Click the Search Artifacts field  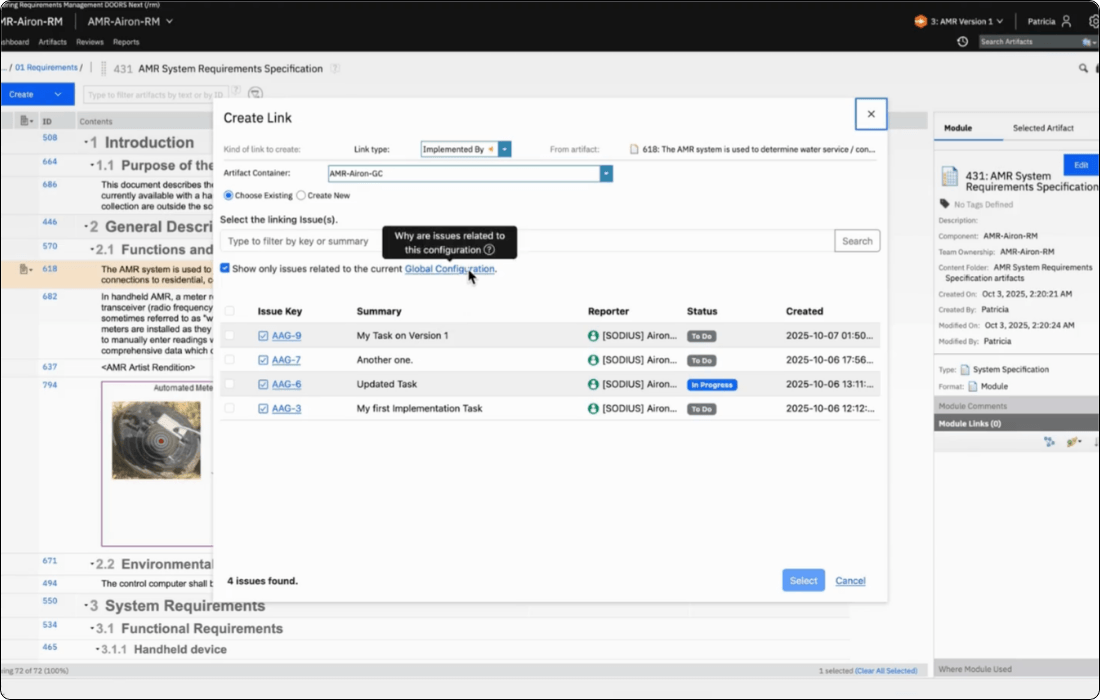(x=1029, y=41)
